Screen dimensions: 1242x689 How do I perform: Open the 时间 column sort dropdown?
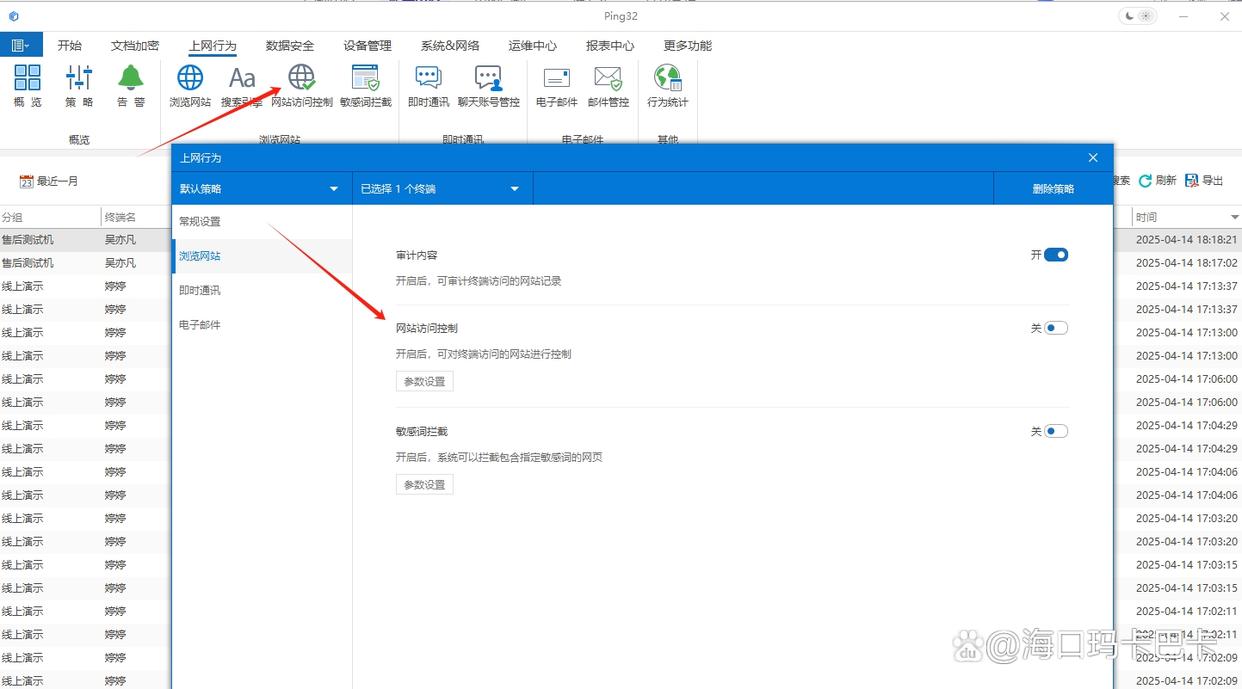point(1234,216)
